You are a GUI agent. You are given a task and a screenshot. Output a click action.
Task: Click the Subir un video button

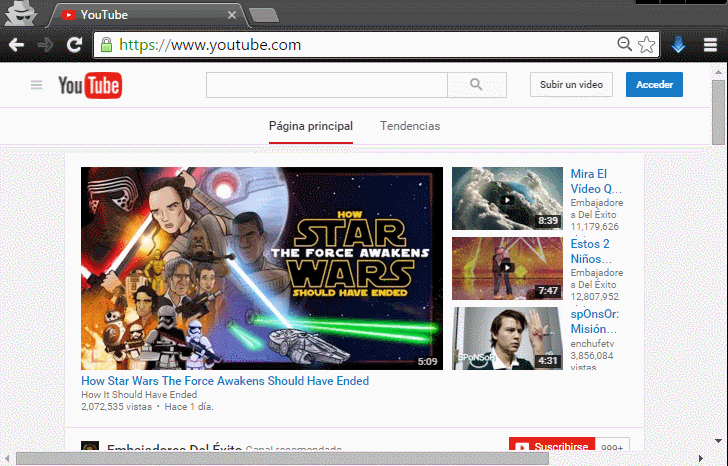click(x=571, y=84)
